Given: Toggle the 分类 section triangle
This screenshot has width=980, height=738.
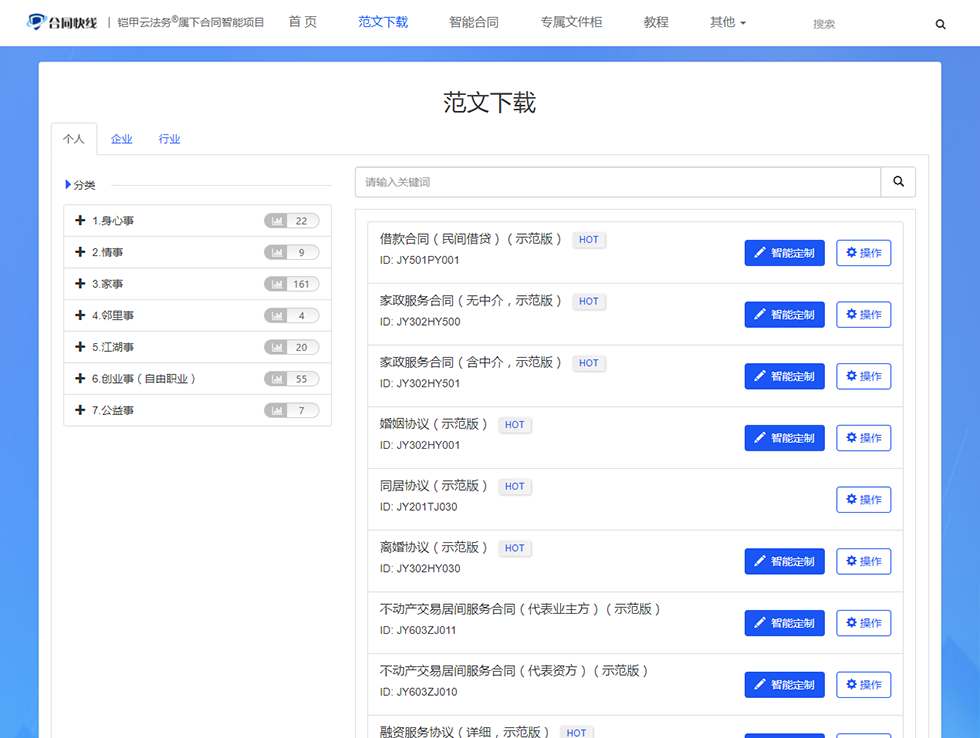Looking at the screenshot, I should [x=68, y=184].
